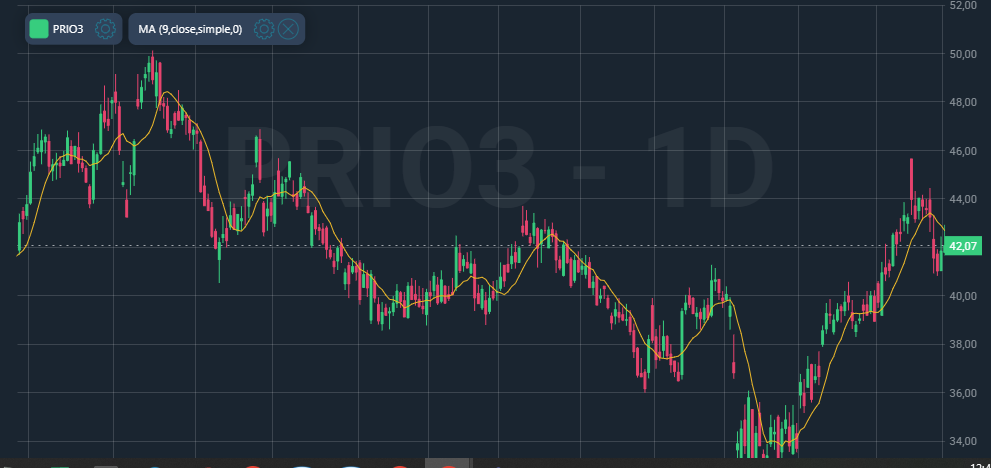Click the 46,00 price axis label

(x=963, y=151)
